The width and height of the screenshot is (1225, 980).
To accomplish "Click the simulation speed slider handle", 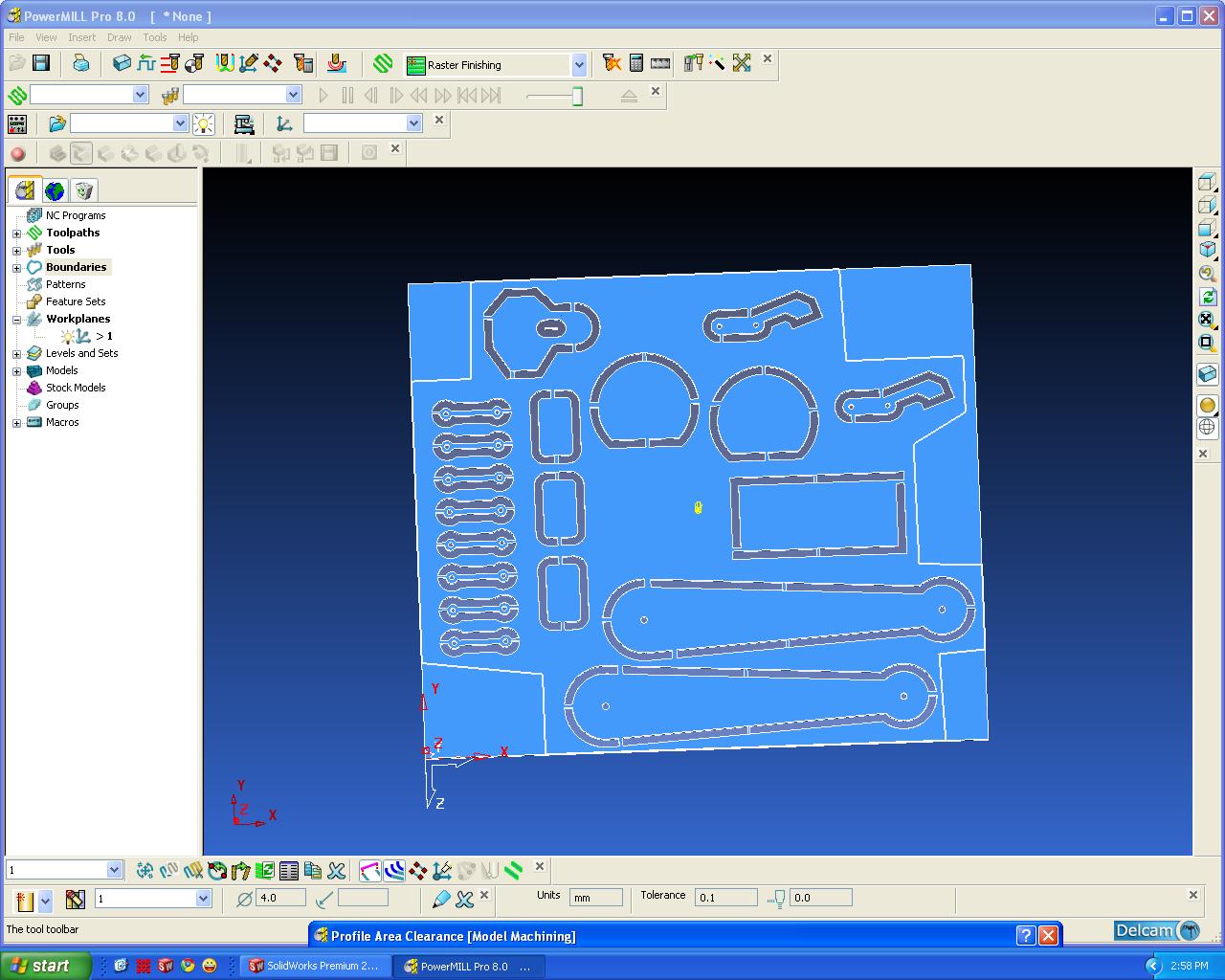I will point(577,96).
